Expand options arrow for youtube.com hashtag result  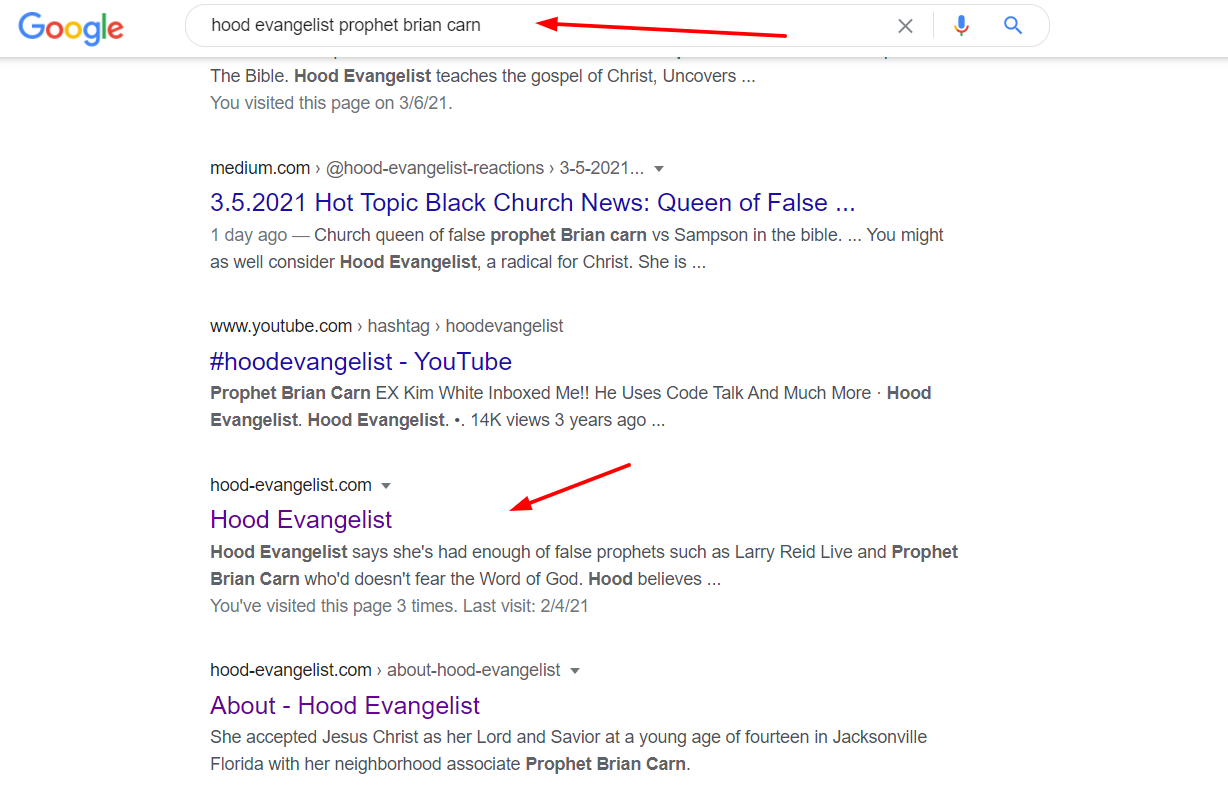pos(579,327)
